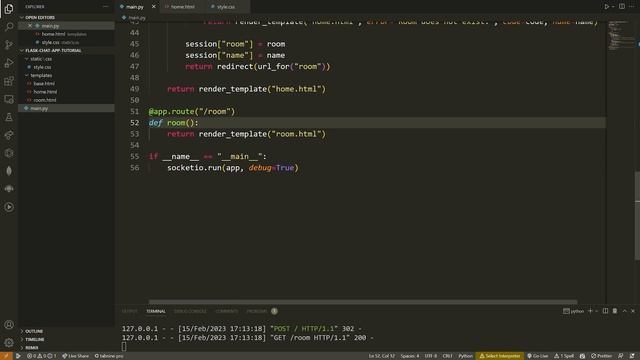640x360 pixels.
Task: Open base.html in the templates folder
Action: pyautogui.click(x=44, y=84)
